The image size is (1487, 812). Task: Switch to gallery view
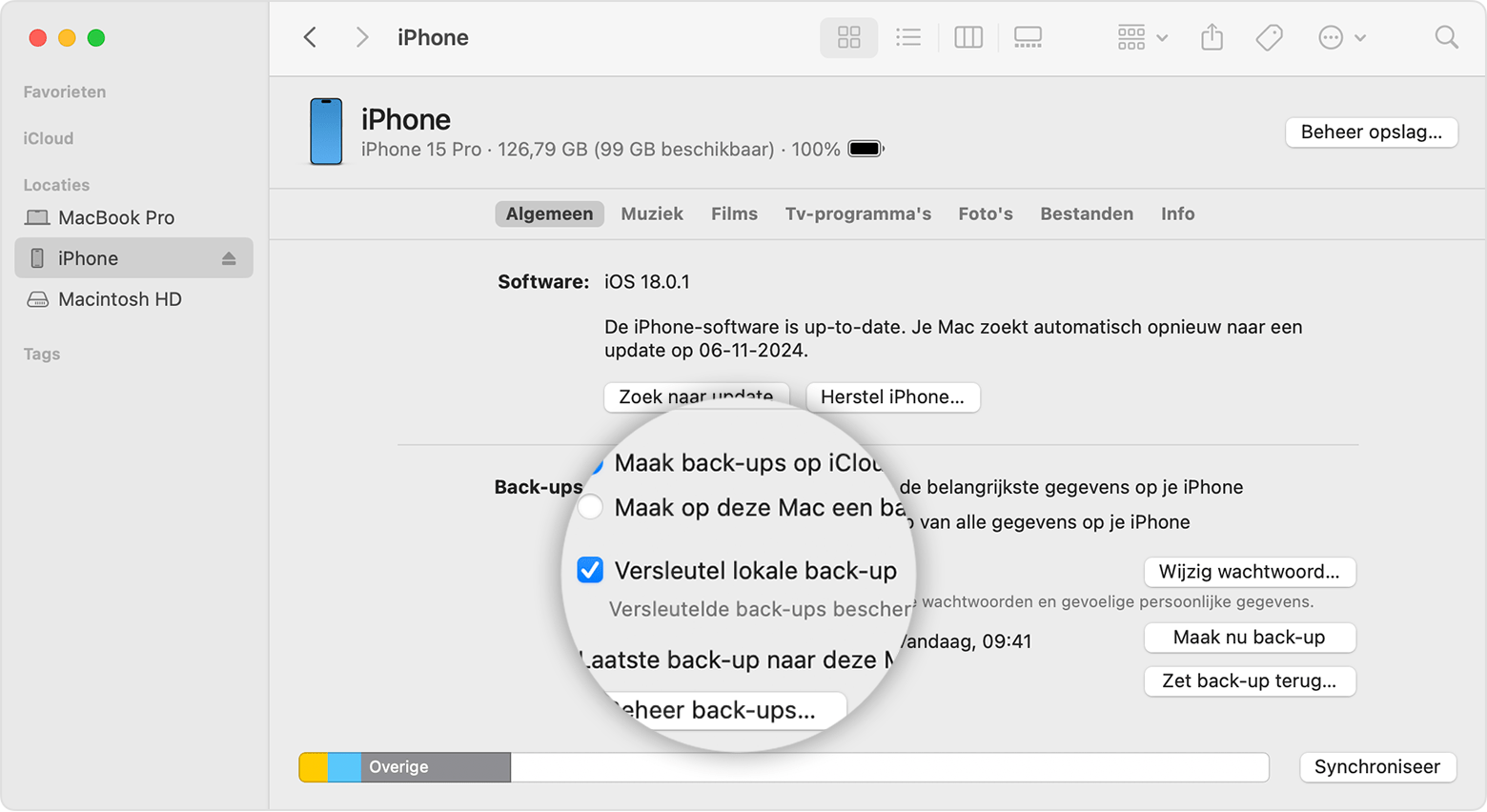point(1028,37)
